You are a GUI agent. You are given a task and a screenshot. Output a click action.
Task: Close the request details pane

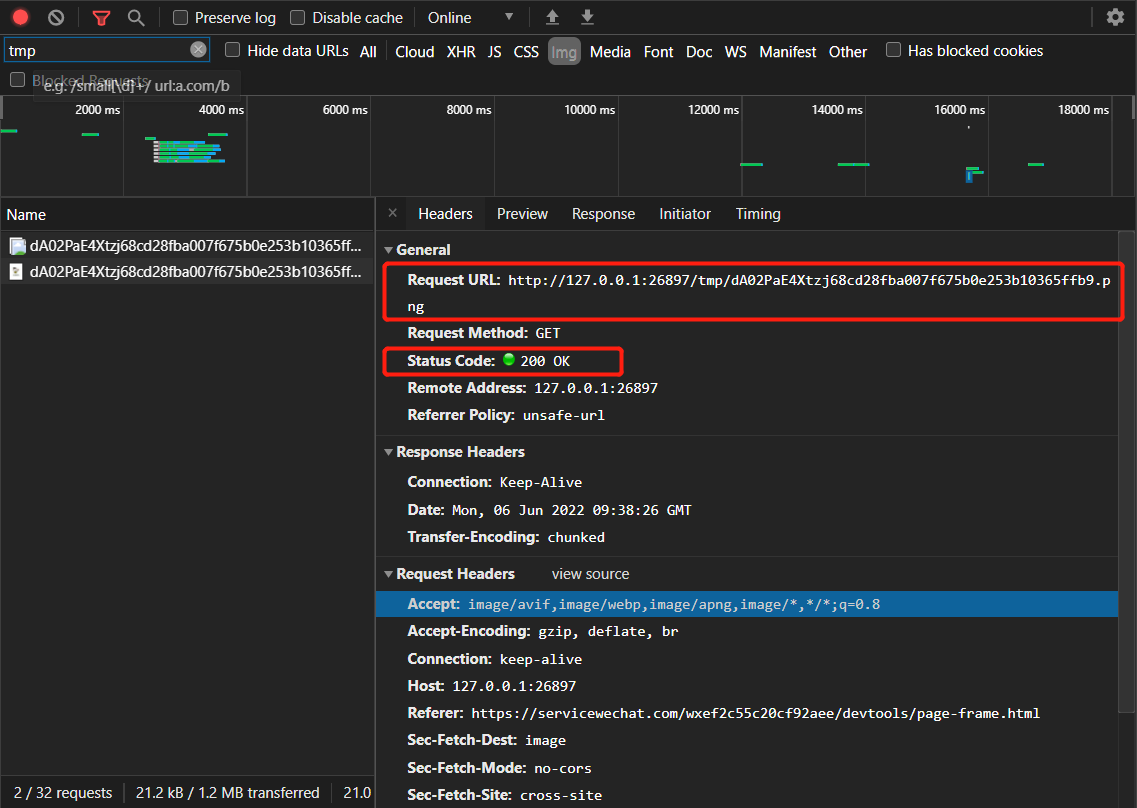pos(392,213)
